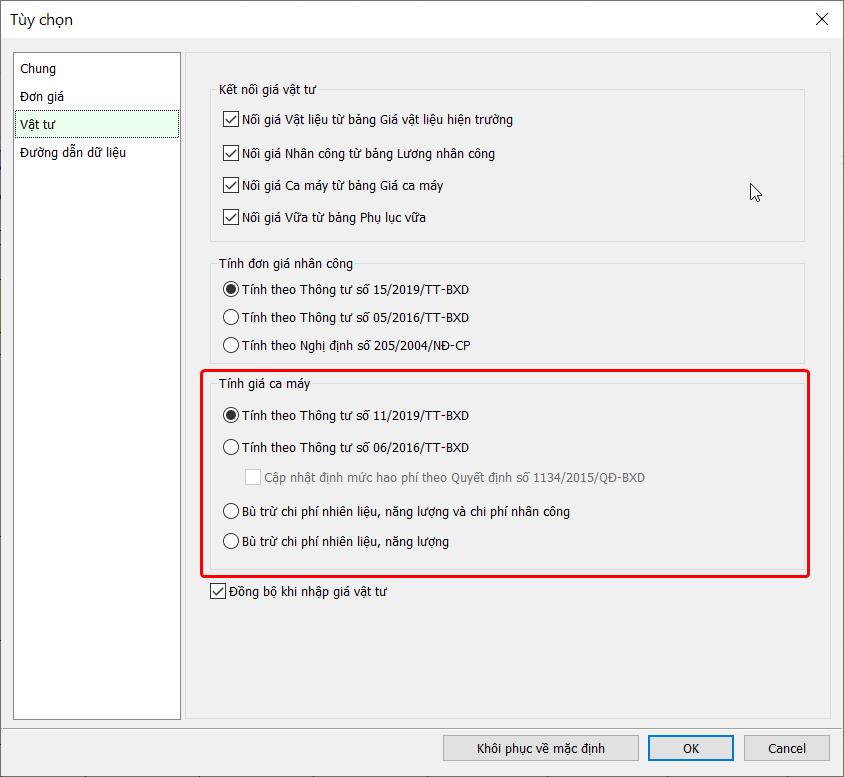Screen dimensions: 844x777
Task: Open Đường dẫn dữ liệu settings
Action: point(73,153)
